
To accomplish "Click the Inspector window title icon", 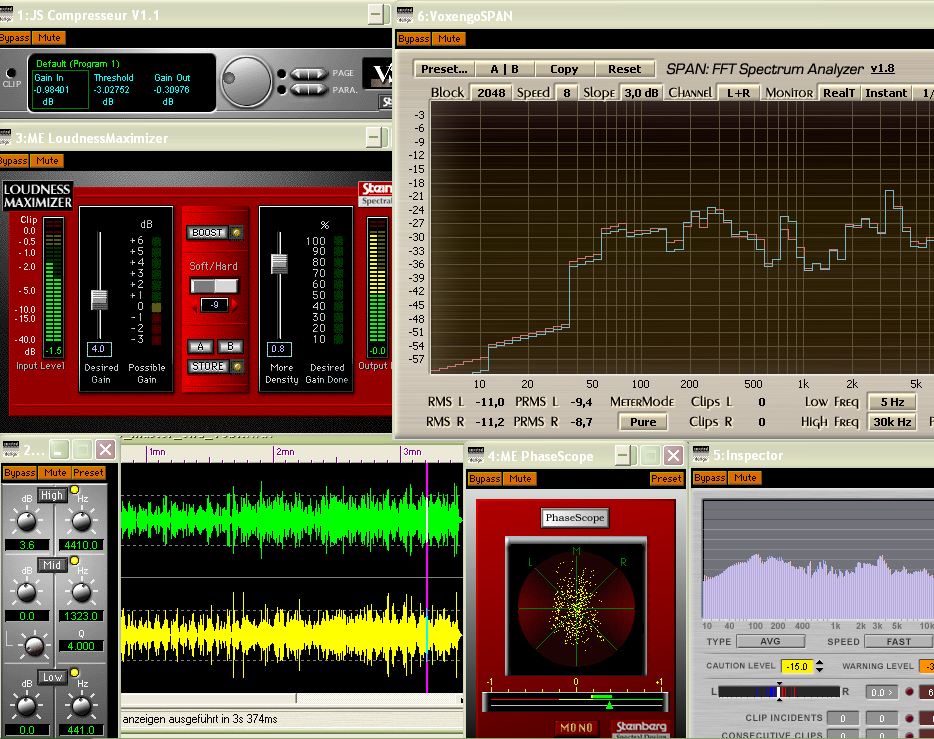I will pyautogui.click(x=700, y=454).
